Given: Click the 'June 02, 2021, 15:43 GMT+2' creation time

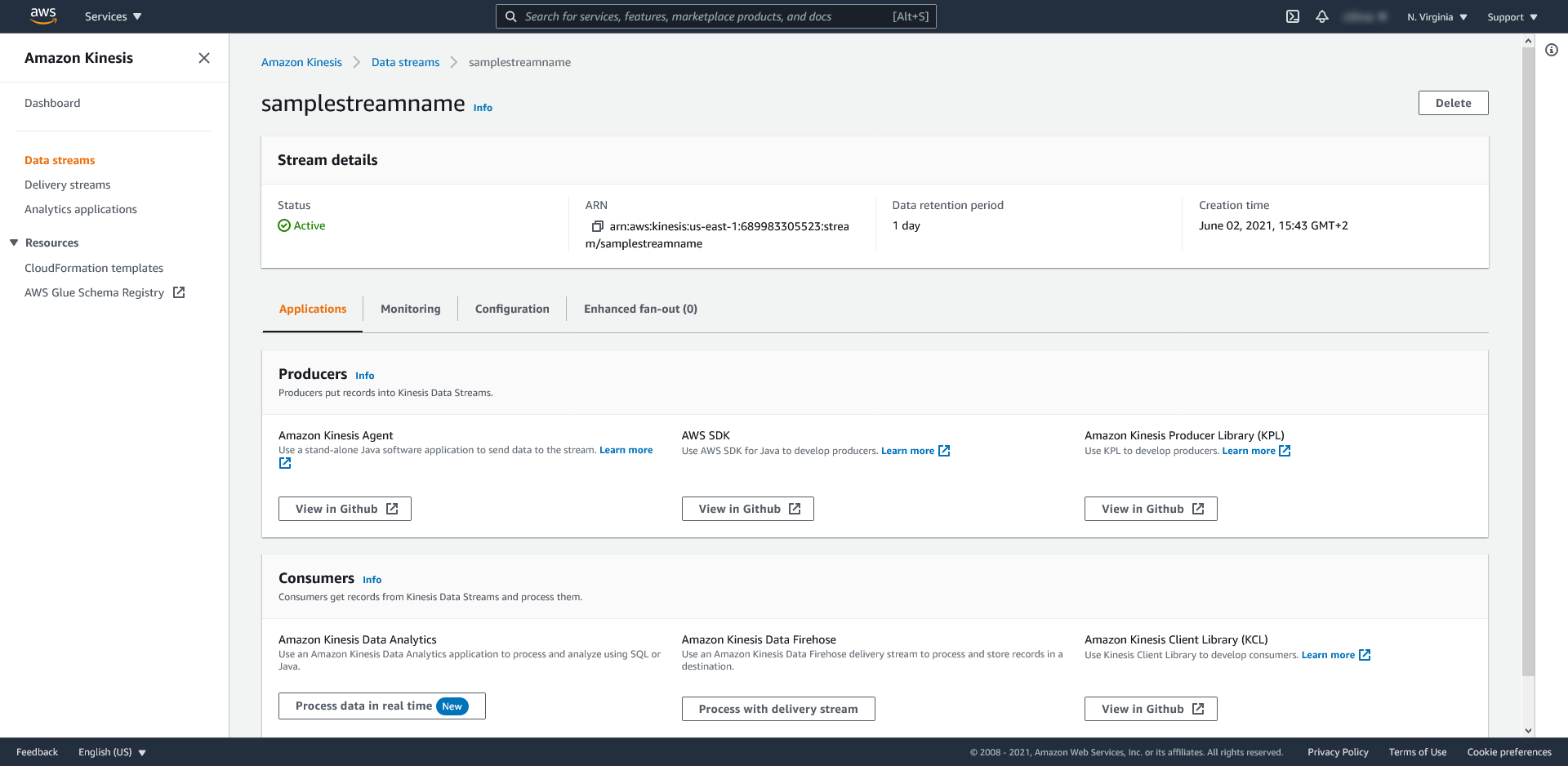Looking at the screenshot, I should coord(1273,225).
